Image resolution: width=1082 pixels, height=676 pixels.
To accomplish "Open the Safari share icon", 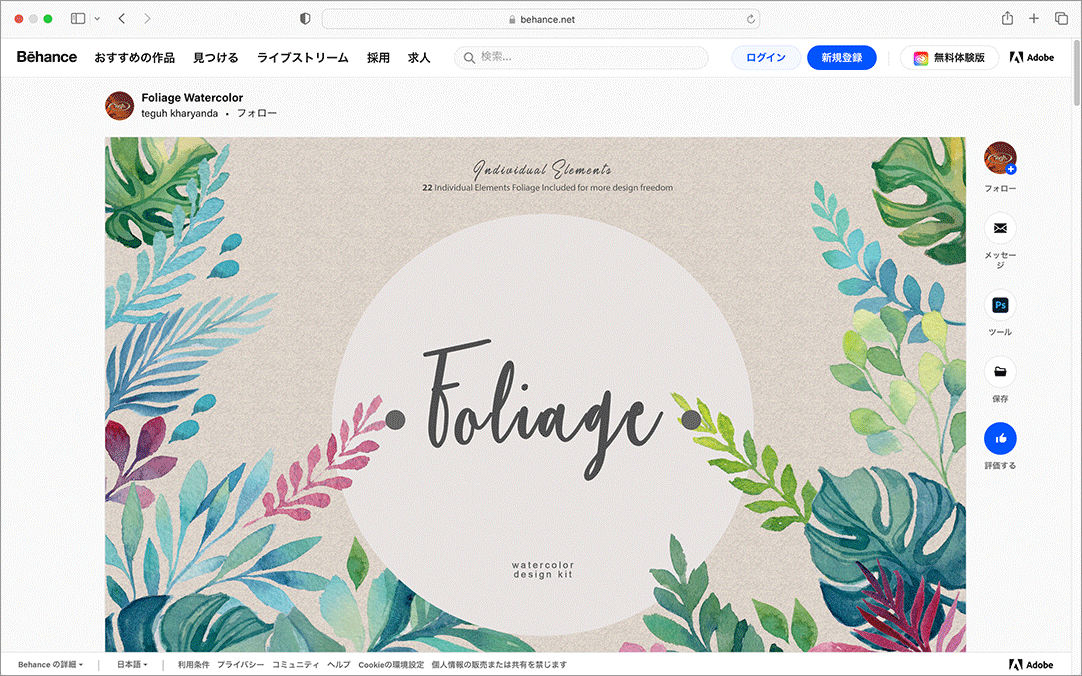I will click(x=1007, y=19).
